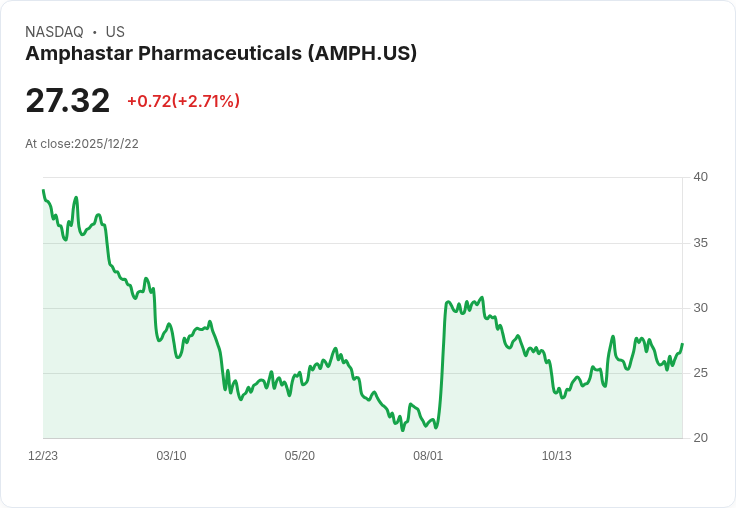Click the 12/23 x-axis date label
The image size is (736, 508).
click(43, 455)
